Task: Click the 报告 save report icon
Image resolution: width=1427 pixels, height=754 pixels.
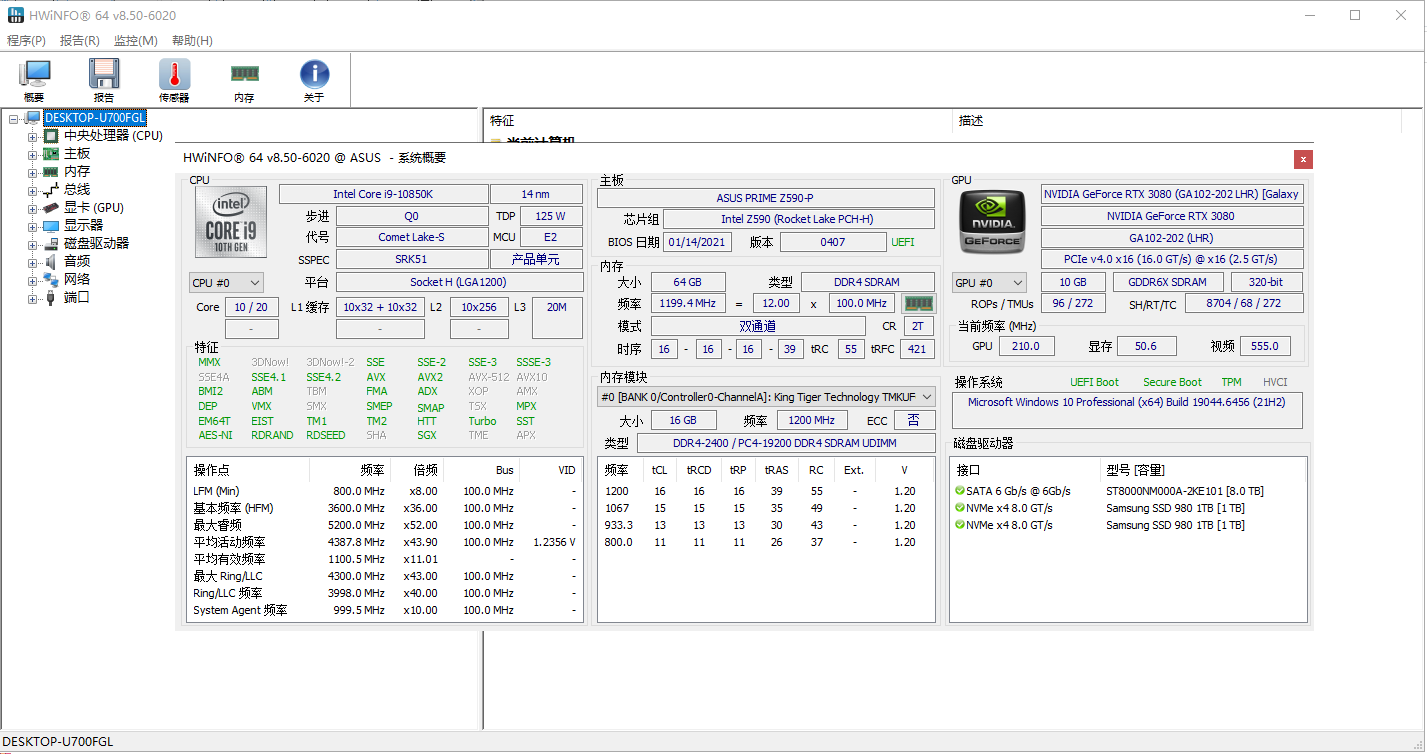Action: pyautogui.click(x=104, y=81)
